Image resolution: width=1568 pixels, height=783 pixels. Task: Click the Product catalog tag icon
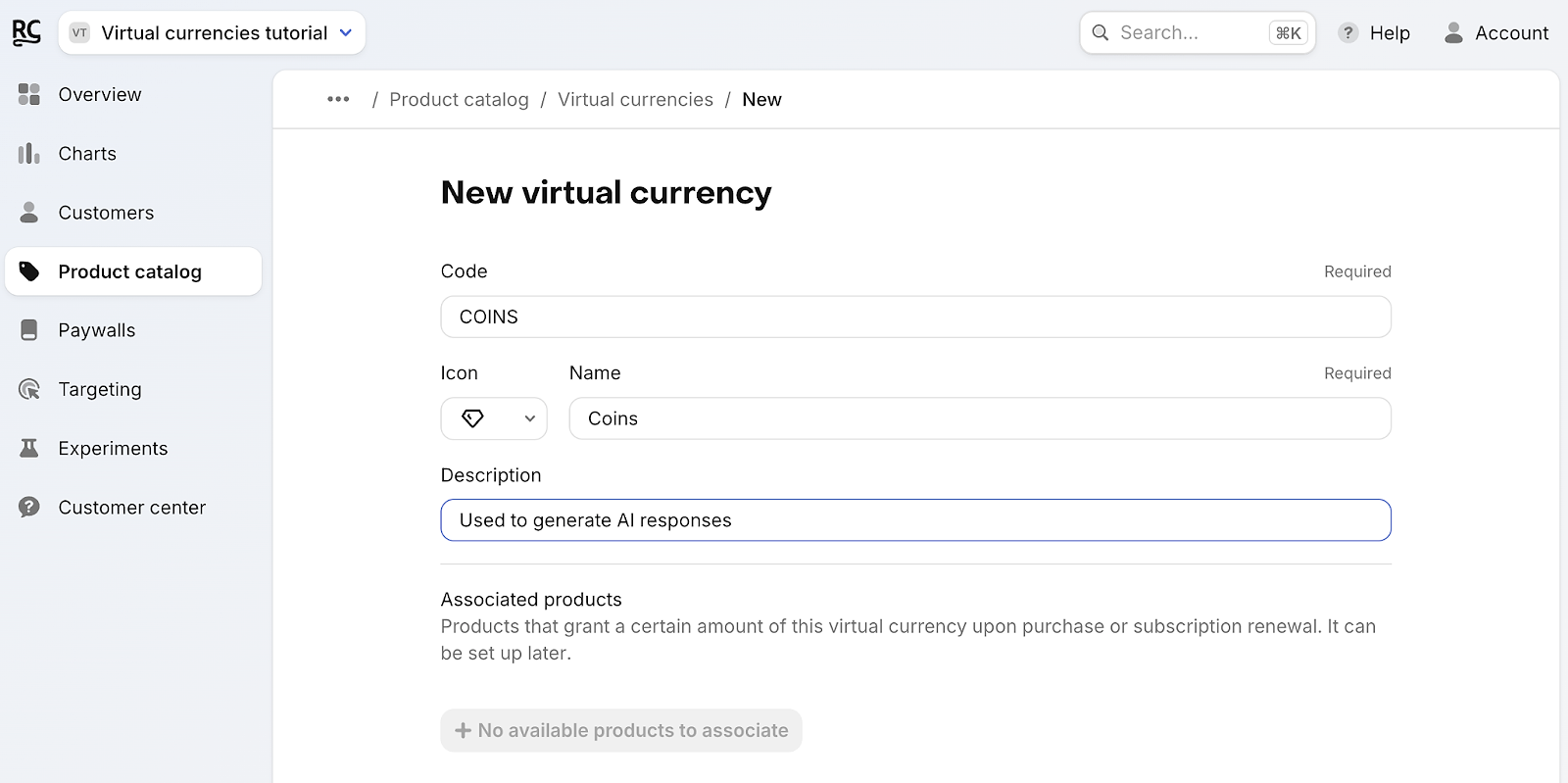(29, 271)
